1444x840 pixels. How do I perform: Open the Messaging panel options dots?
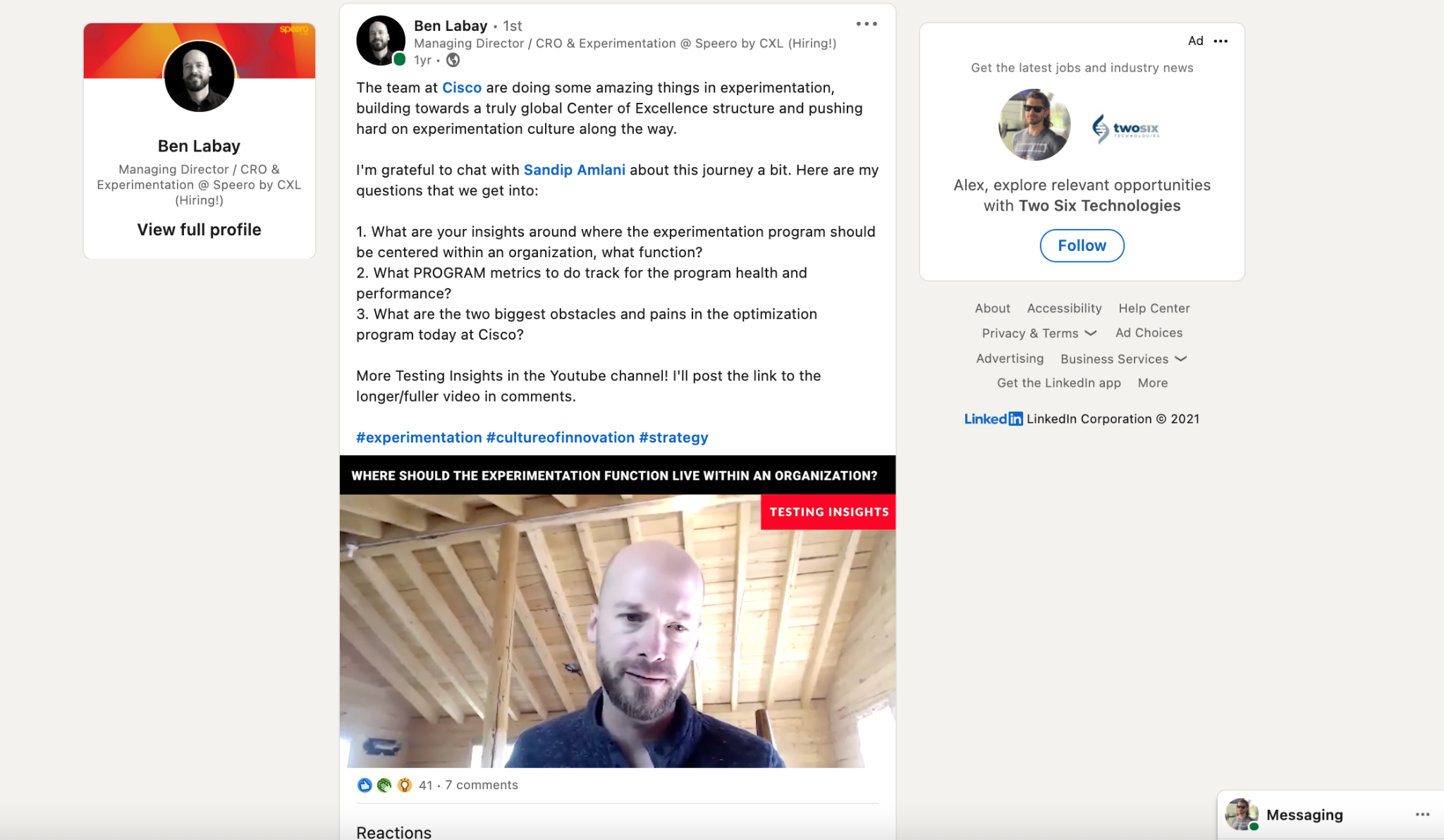coord(1422,815)
